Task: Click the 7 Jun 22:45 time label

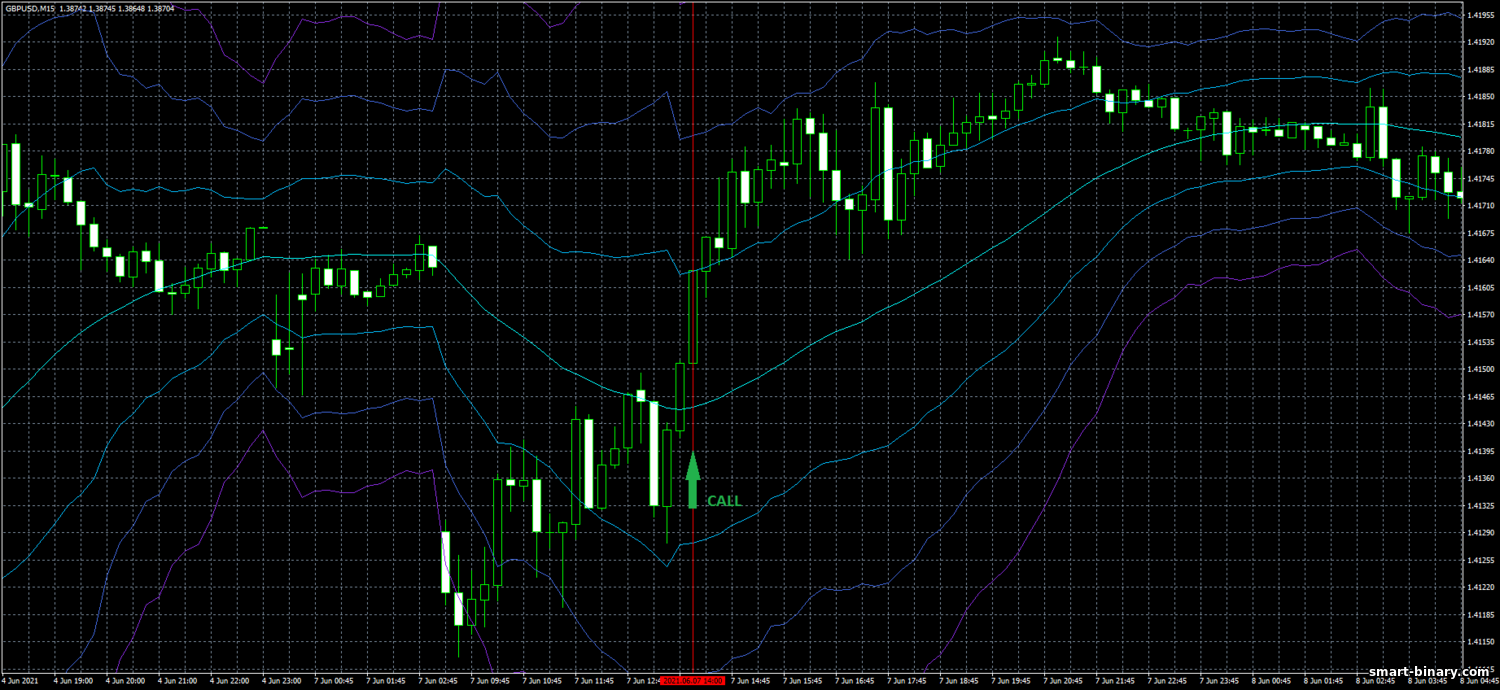Action: [1166, 680]
